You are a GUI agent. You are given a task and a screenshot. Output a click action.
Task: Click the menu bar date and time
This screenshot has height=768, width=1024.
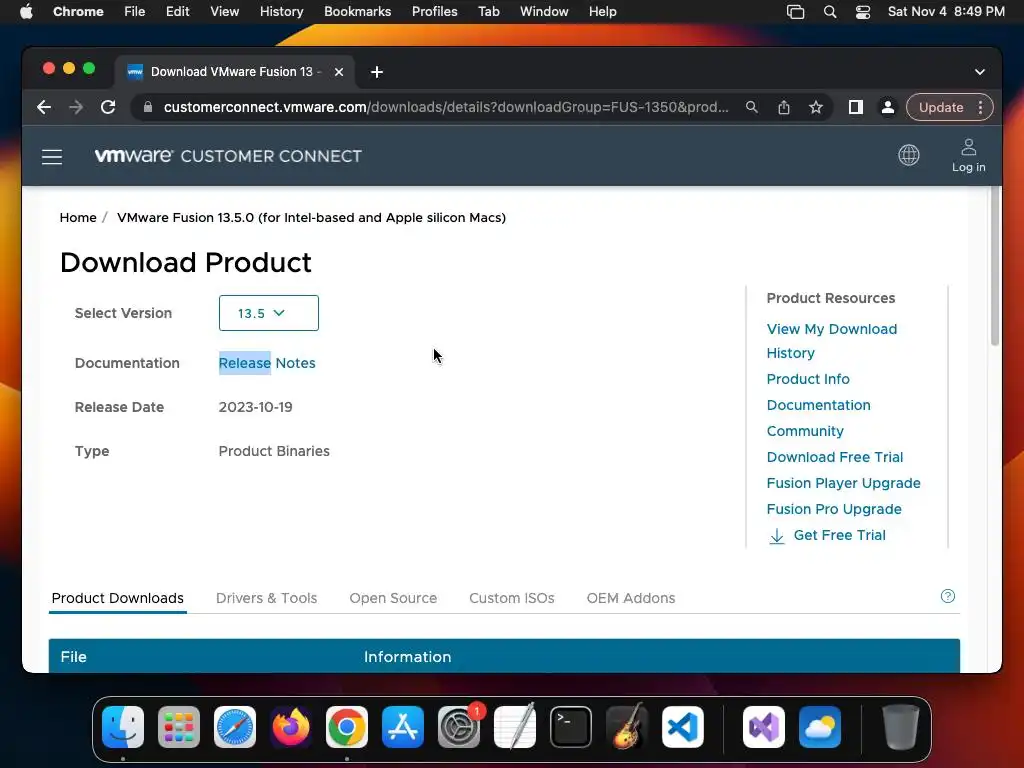point(946,12)
